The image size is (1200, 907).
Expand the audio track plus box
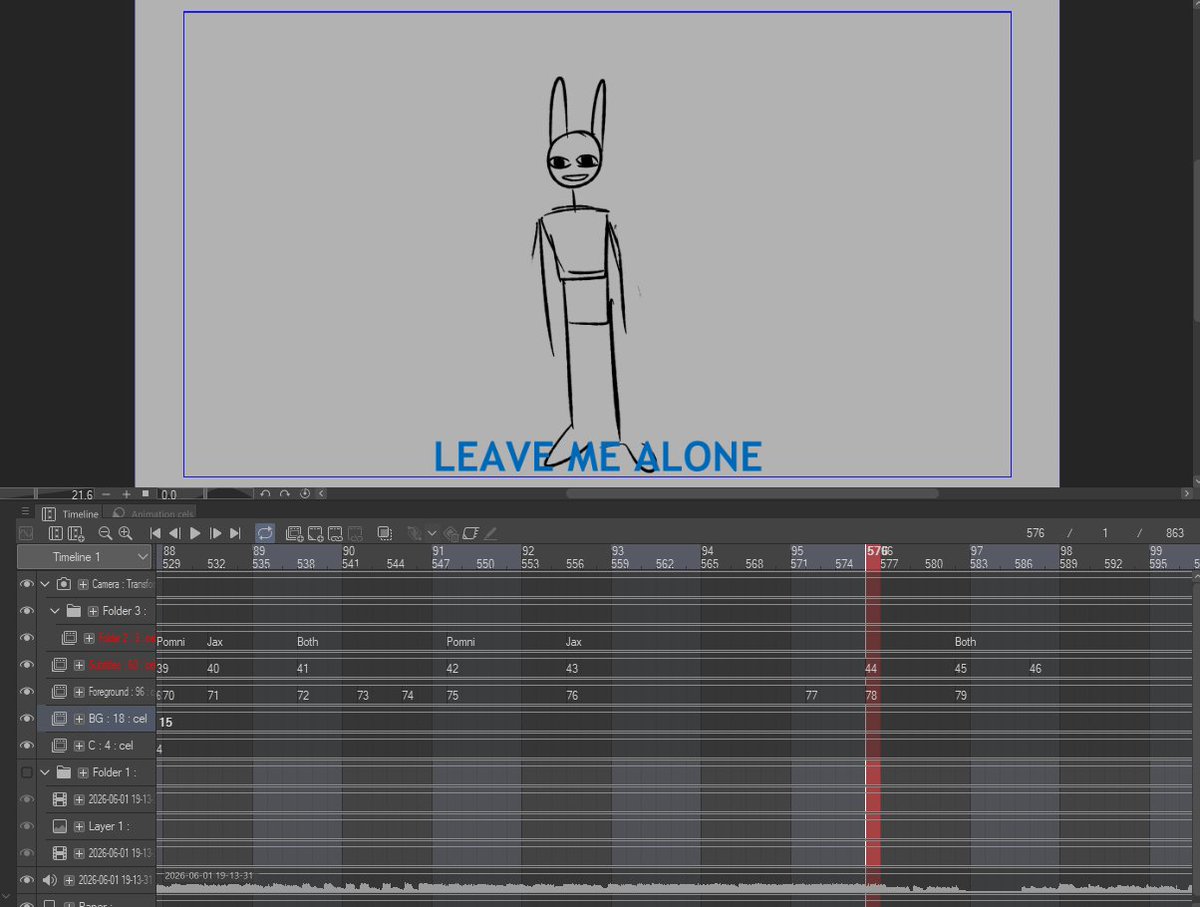click(70, 881)
